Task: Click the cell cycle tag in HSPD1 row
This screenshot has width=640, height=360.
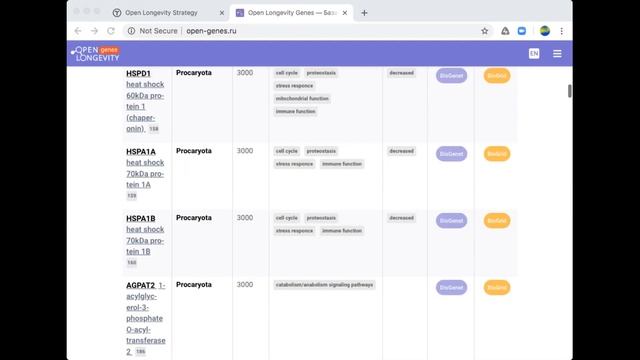Action: click(287, 73)
